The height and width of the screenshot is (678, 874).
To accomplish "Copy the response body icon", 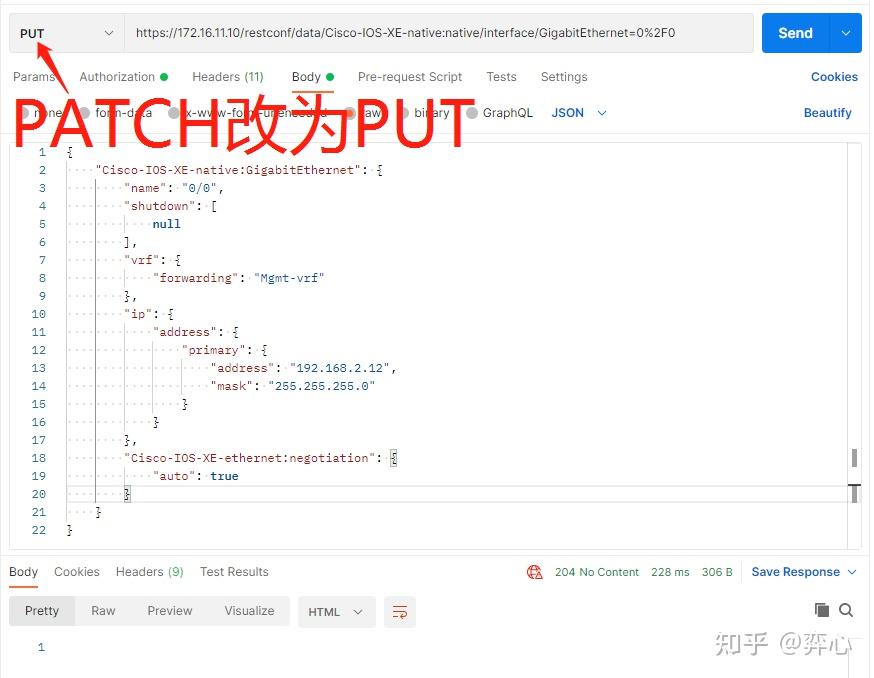I will (x=821, y=609).
